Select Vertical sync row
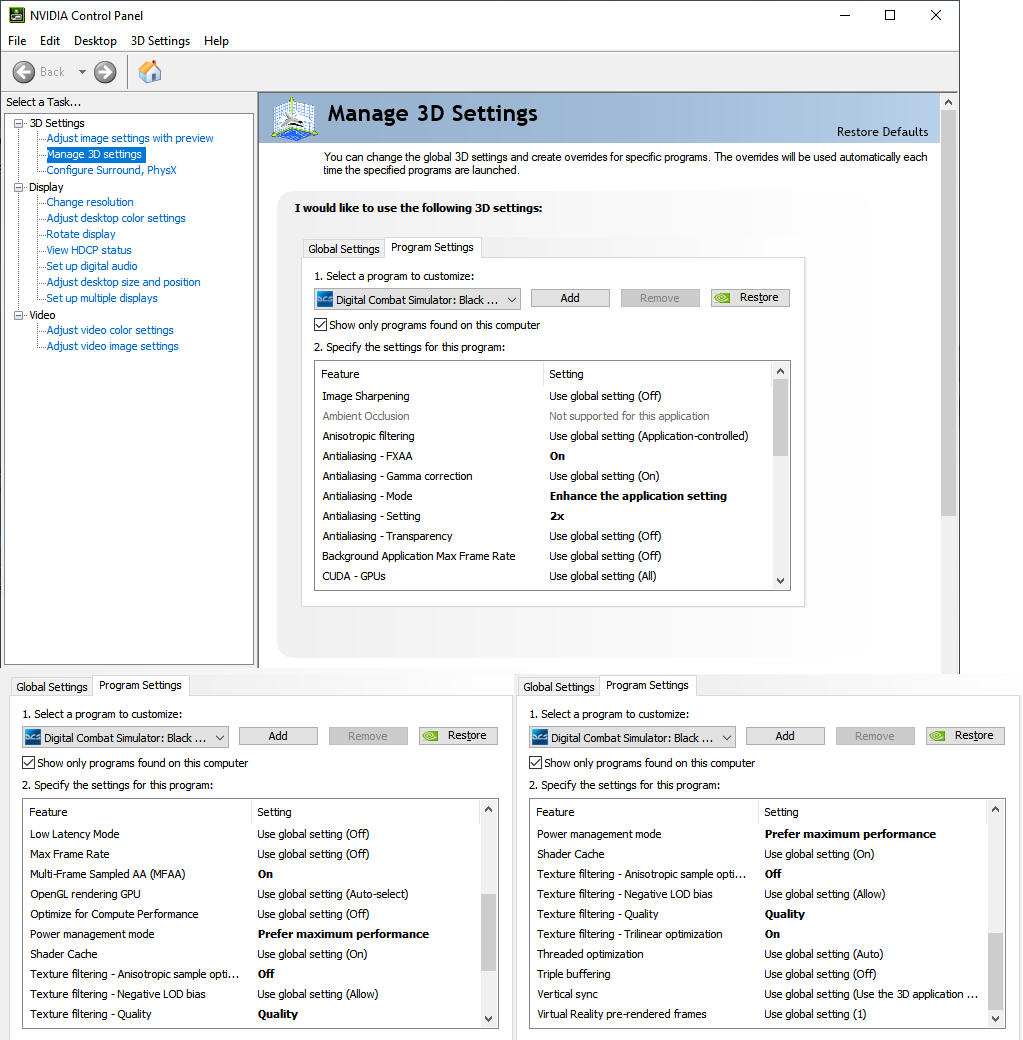This screenshot has width=1023, height=1040. coord(759,994)
